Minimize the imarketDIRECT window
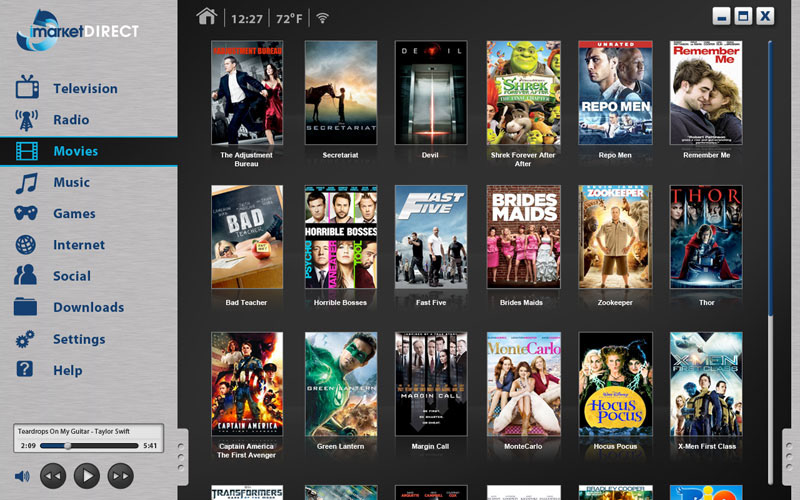 [721, 16]
